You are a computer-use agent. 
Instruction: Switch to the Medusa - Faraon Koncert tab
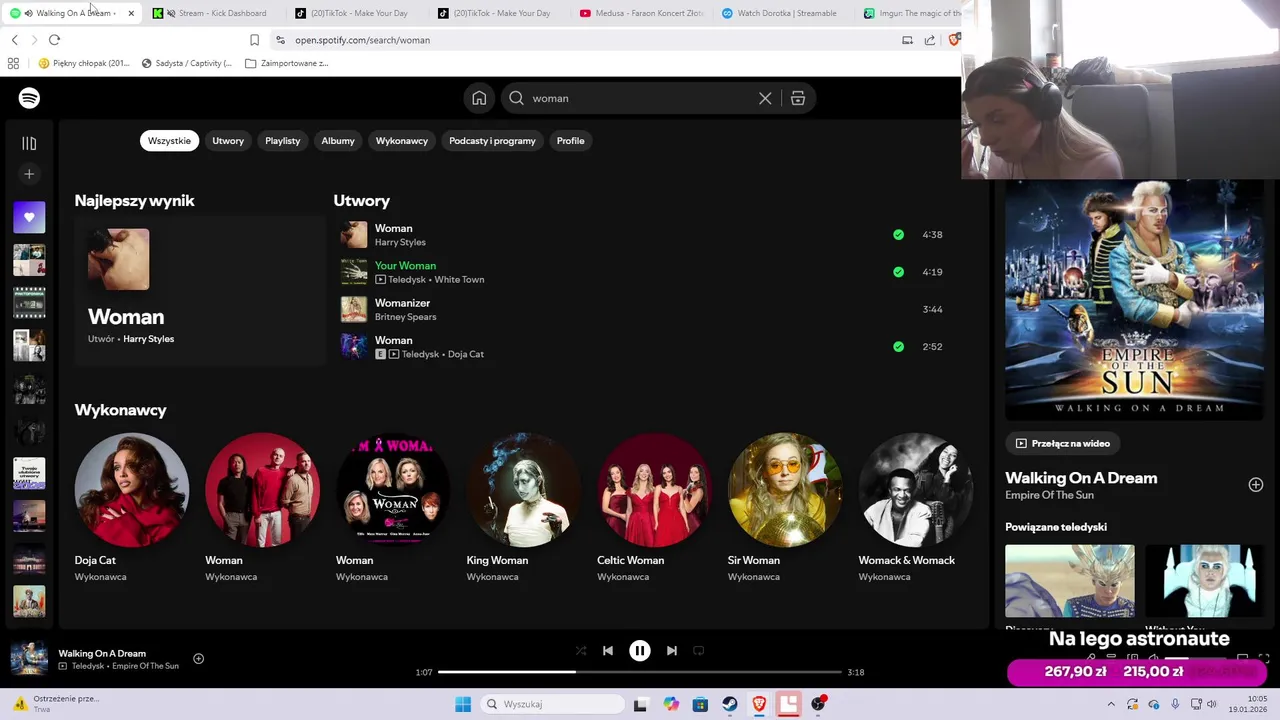tap(641, 13)
